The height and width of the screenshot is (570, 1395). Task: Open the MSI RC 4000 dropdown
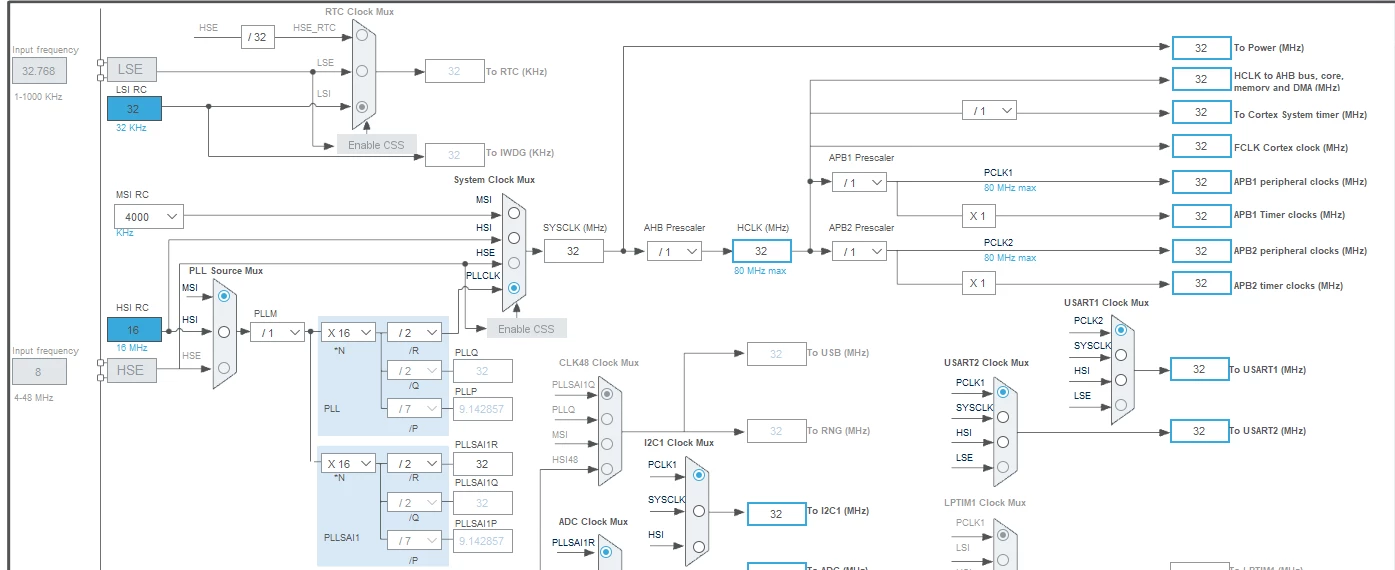pos(149,216)
